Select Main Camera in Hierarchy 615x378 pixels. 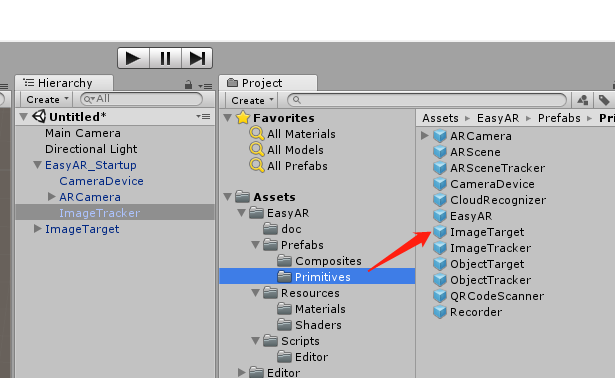coord(83,133)
